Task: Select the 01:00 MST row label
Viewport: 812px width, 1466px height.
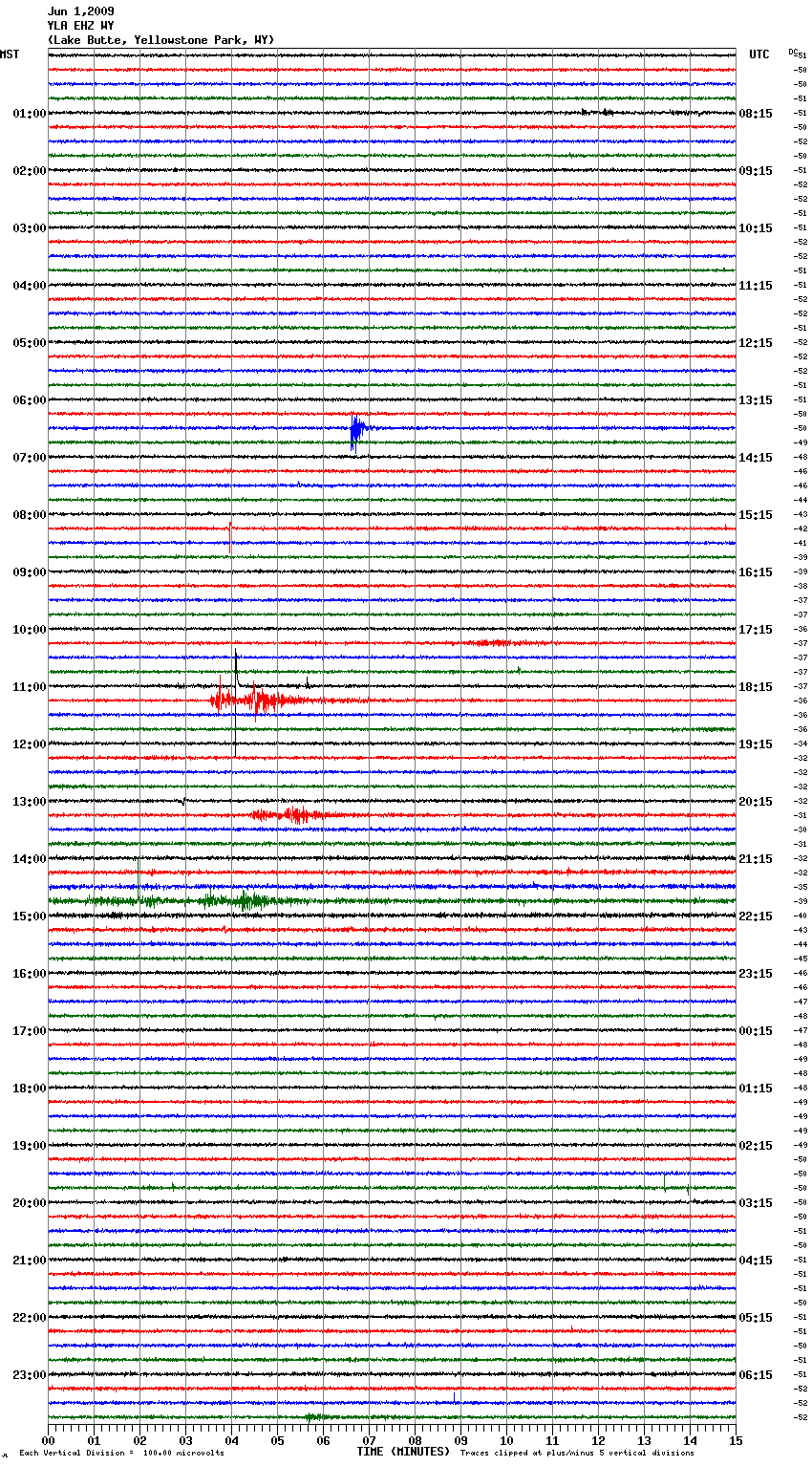Action: pos(30,114)
